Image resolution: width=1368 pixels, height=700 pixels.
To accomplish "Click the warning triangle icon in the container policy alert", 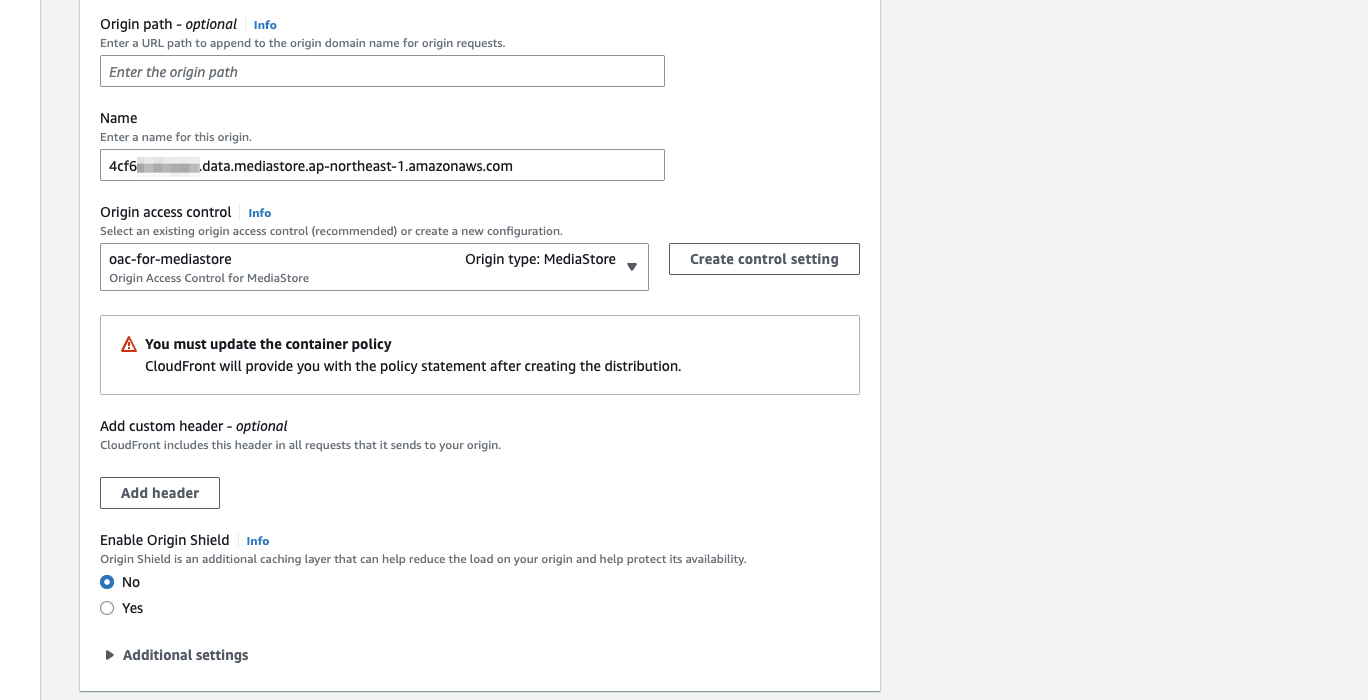I will click(x=129, y=344).
